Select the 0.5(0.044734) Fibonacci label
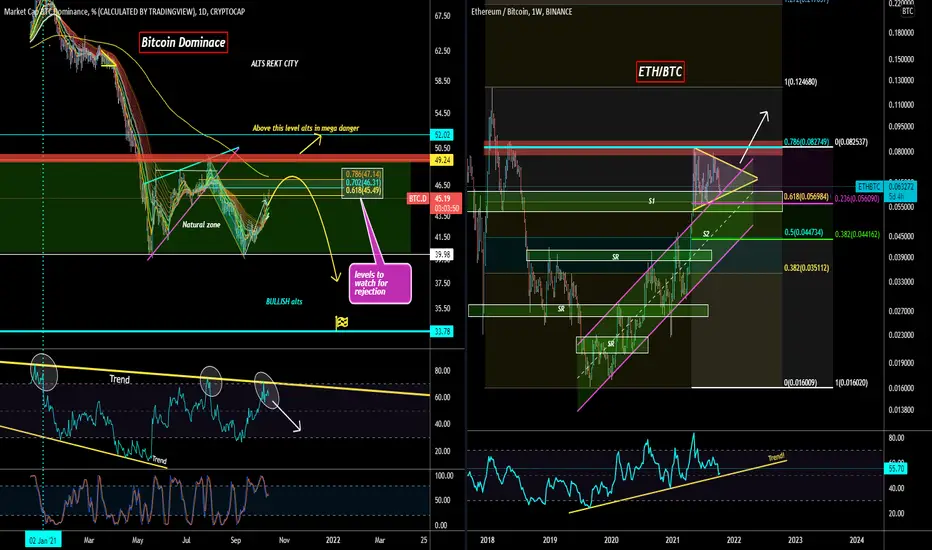Viewport: 932px width, 550px height. click(x=804, y=232)
